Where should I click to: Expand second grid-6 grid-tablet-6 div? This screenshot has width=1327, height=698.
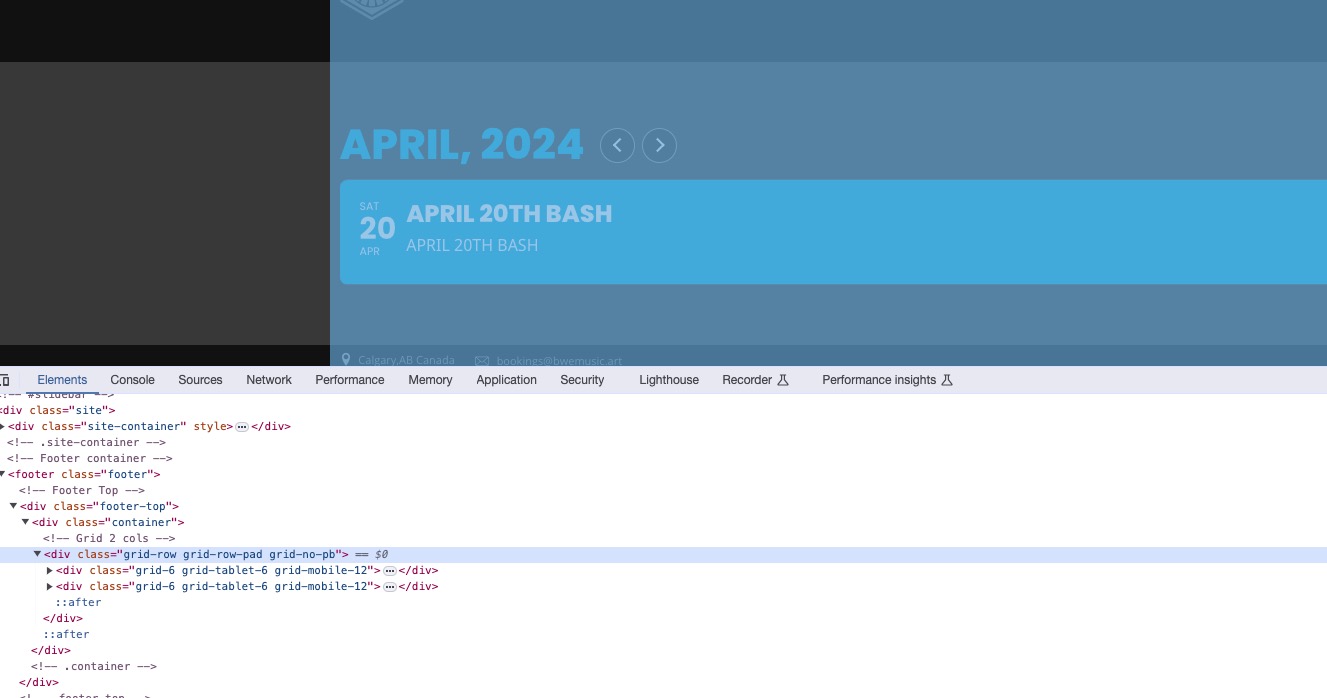[50, 586]
